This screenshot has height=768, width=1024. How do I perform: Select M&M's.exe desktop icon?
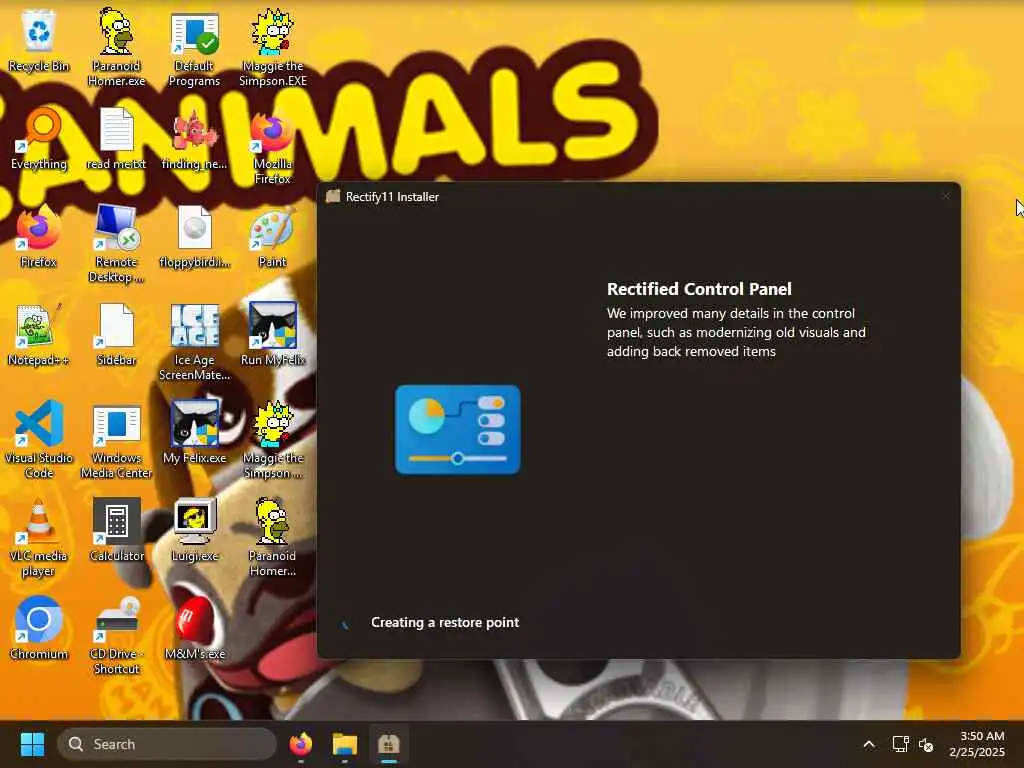pyautogui.click(x=194, y=628)
